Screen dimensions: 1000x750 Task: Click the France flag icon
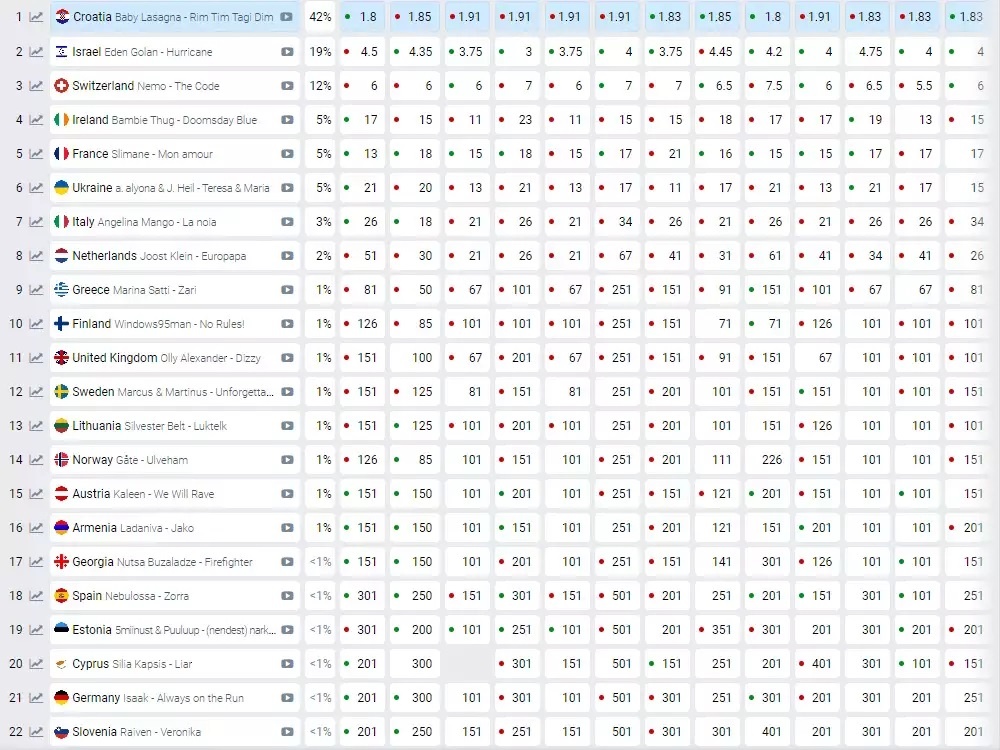(x=61, y=154)
